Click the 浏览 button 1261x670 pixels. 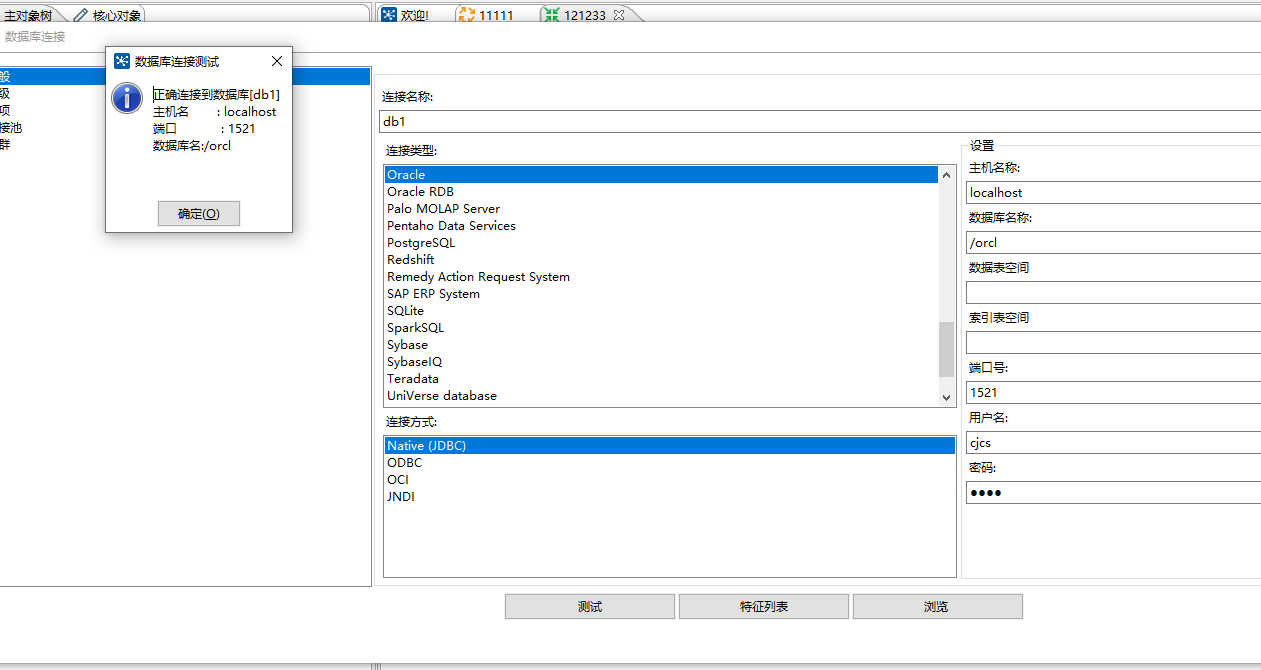[937, 606]
